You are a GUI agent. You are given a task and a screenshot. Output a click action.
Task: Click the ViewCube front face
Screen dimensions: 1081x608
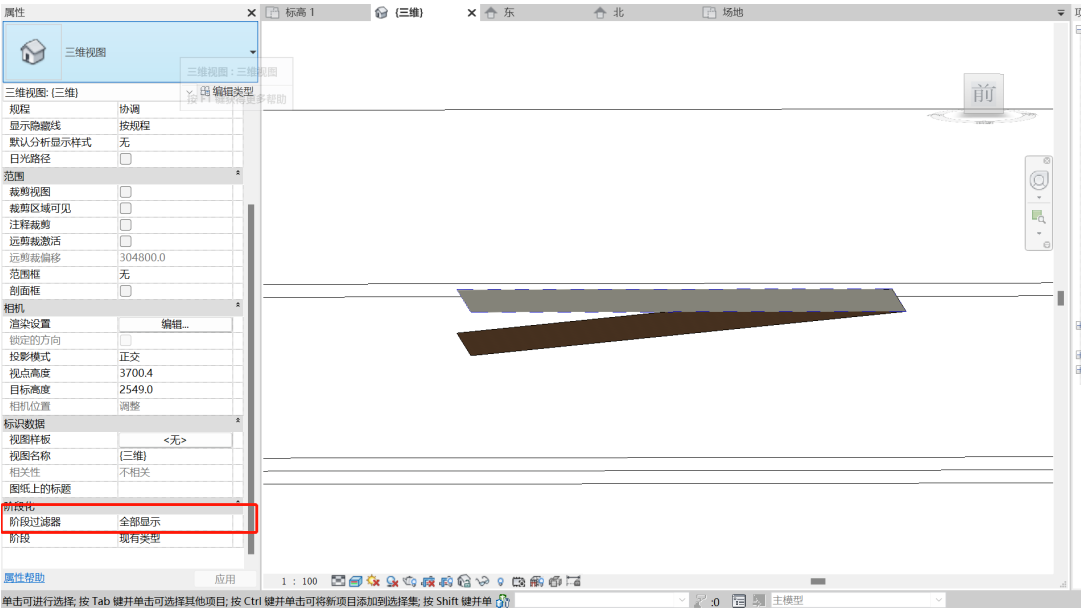pyautogui.click(x=983, y=93)
